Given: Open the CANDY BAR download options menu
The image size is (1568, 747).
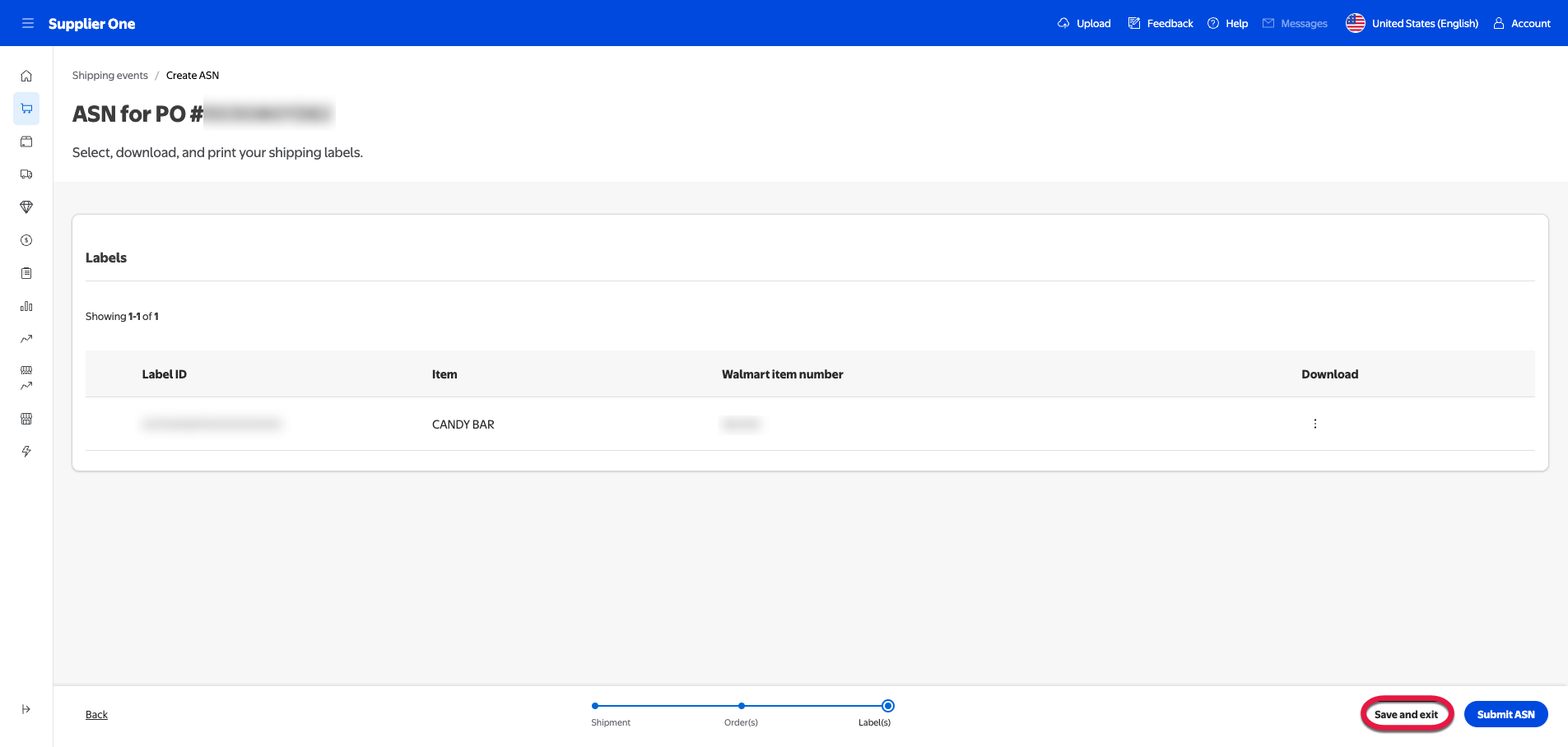Looking at the screenshot, I should pos(1315,424).
